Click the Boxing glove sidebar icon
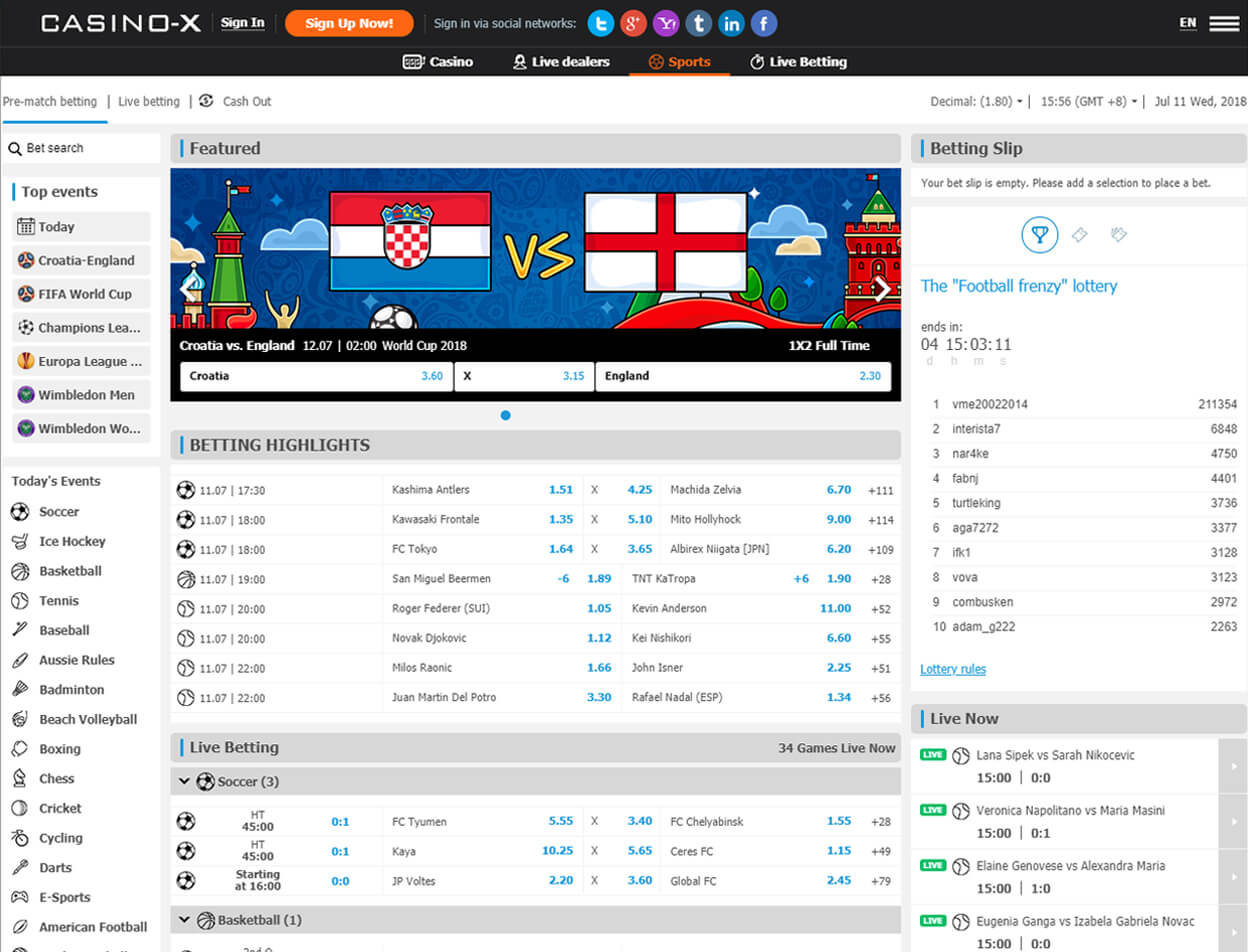This screenshot has height=952, width=1248. (x=20, y=749)
